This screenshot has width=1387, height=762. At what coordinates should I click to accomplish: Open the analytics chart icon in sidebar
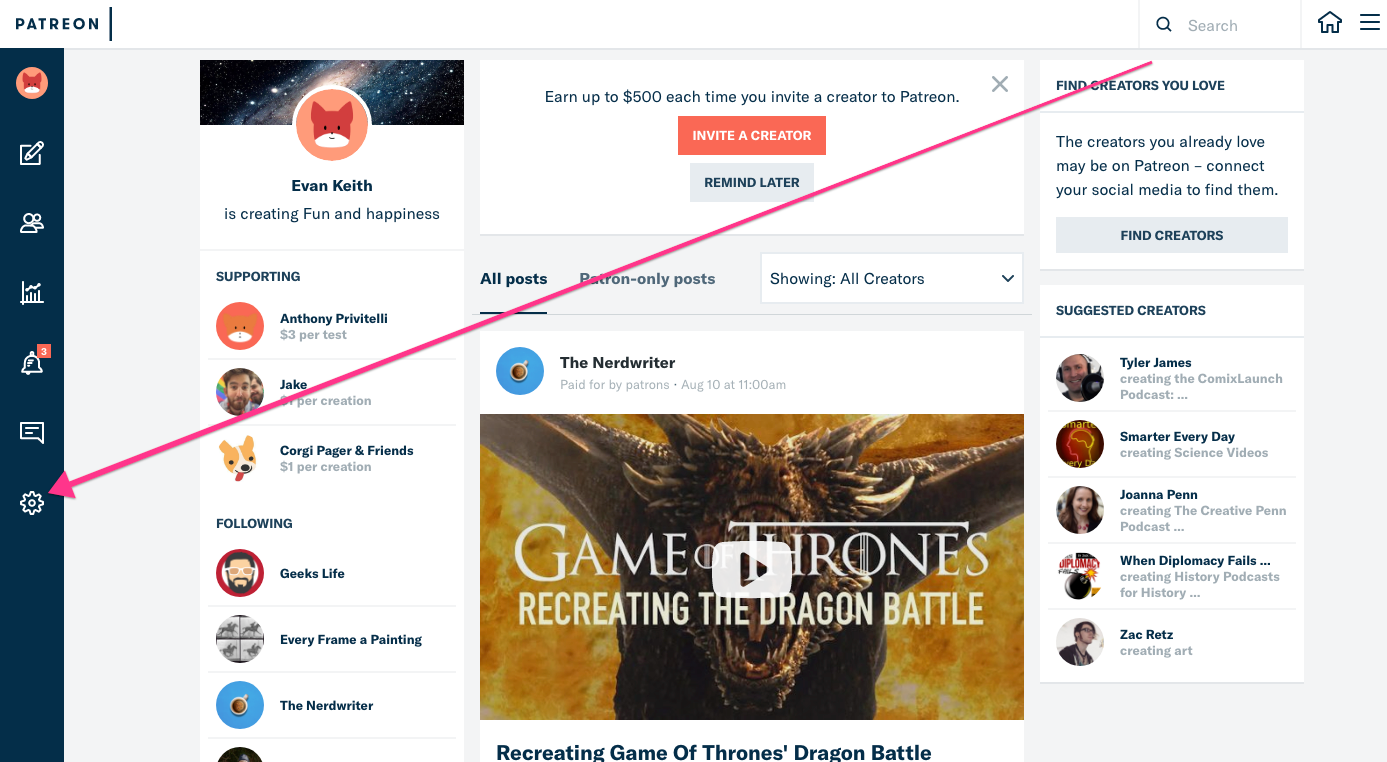tap(32, 293)
